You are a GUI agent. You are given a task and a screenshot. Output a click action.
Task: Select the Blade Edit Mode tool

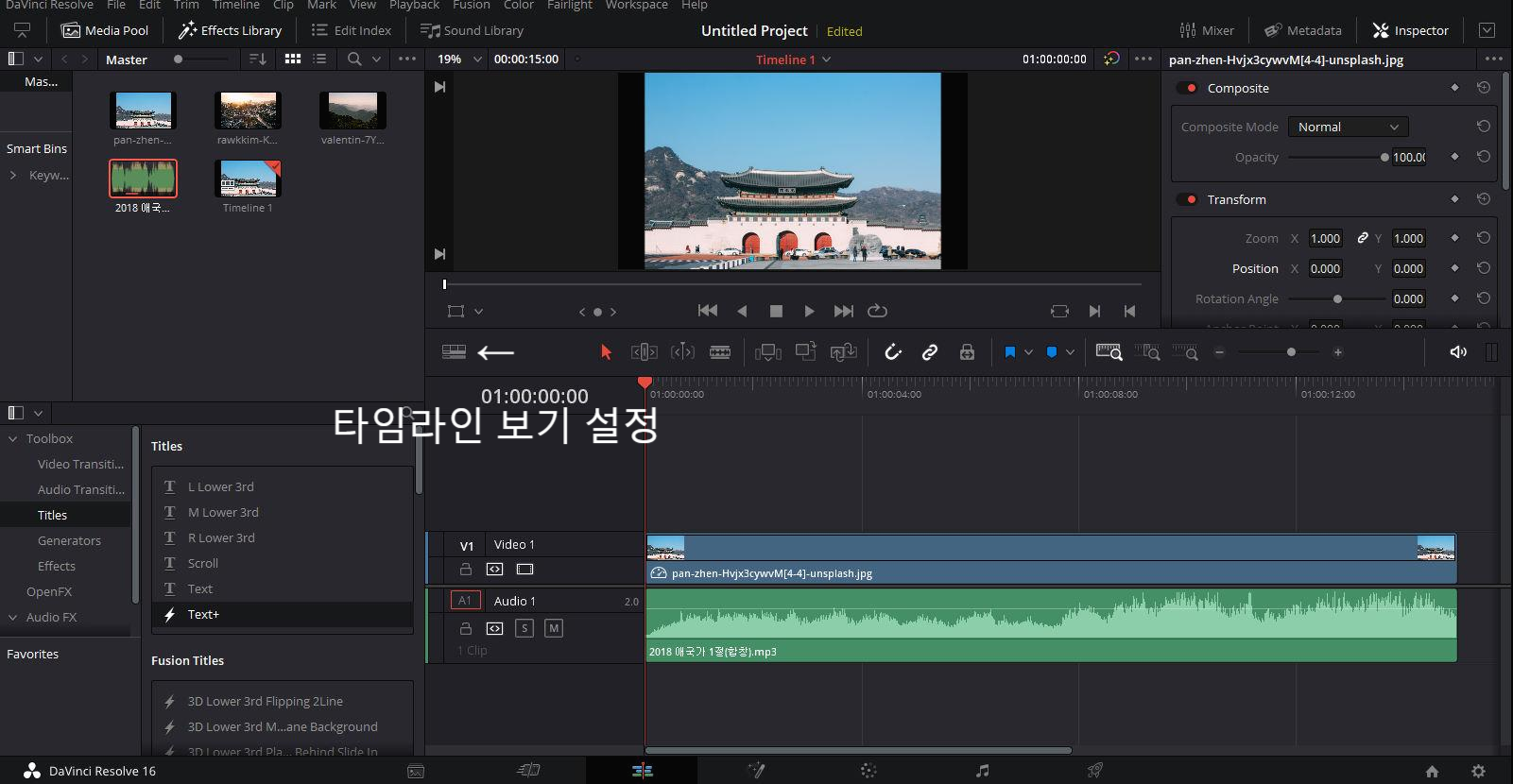pyautogui.click(x=720, y=352)
